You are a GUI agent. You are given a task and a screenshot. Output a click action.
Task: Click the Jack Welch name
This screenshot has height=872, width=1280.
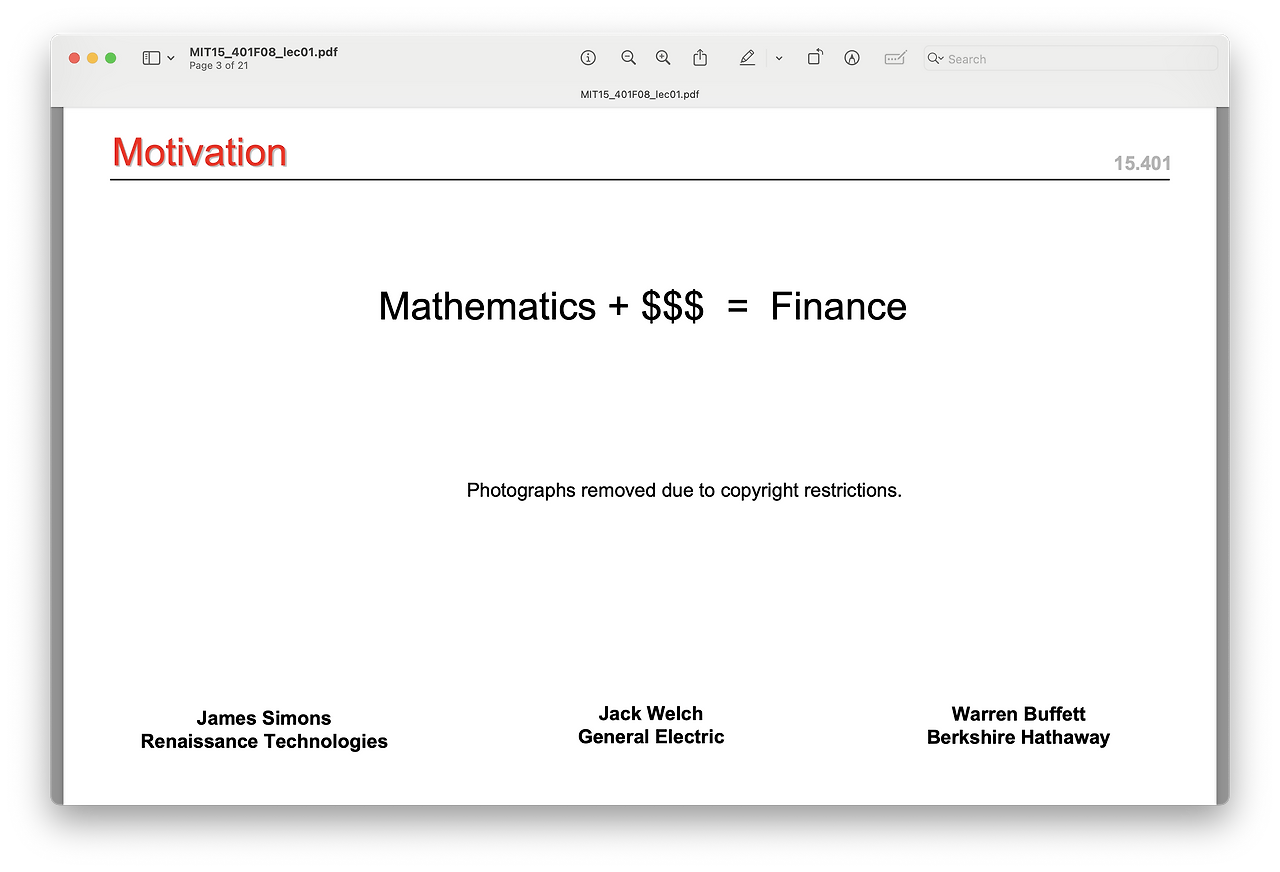(x=651, y=713)
